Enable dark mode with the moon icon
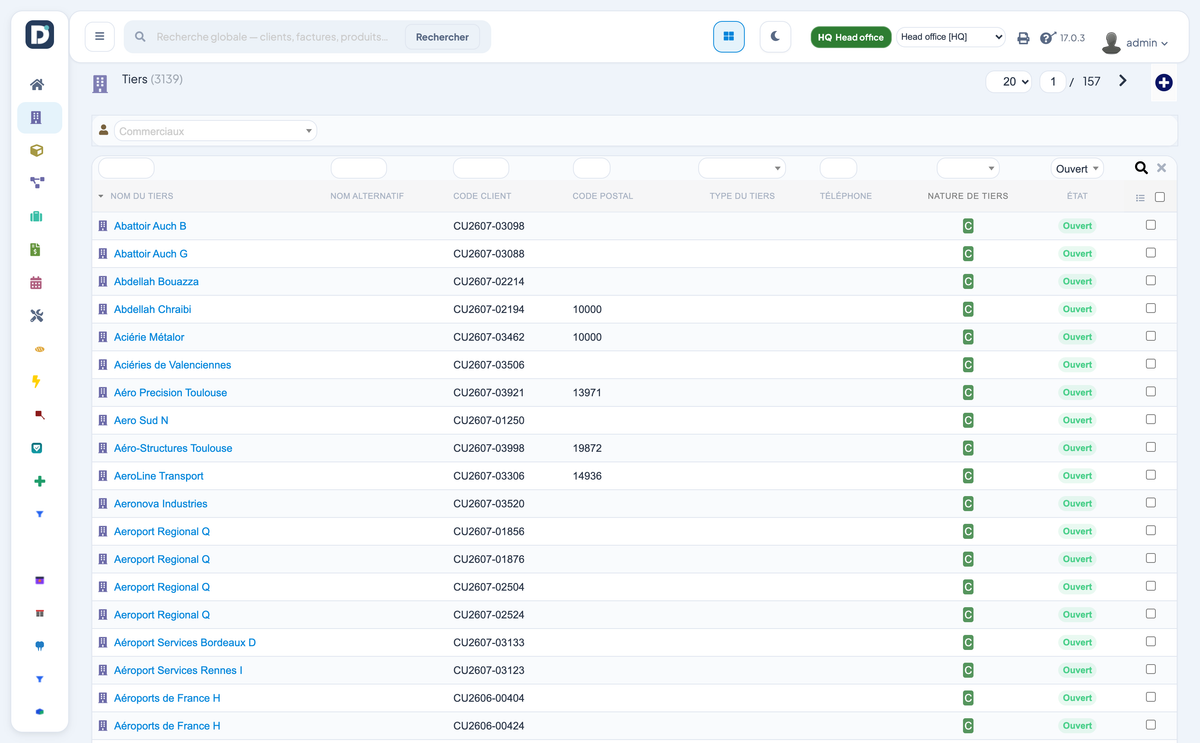Image resolution: width=1200 pixels, height=743 pixels. click(x=775, y=37)
